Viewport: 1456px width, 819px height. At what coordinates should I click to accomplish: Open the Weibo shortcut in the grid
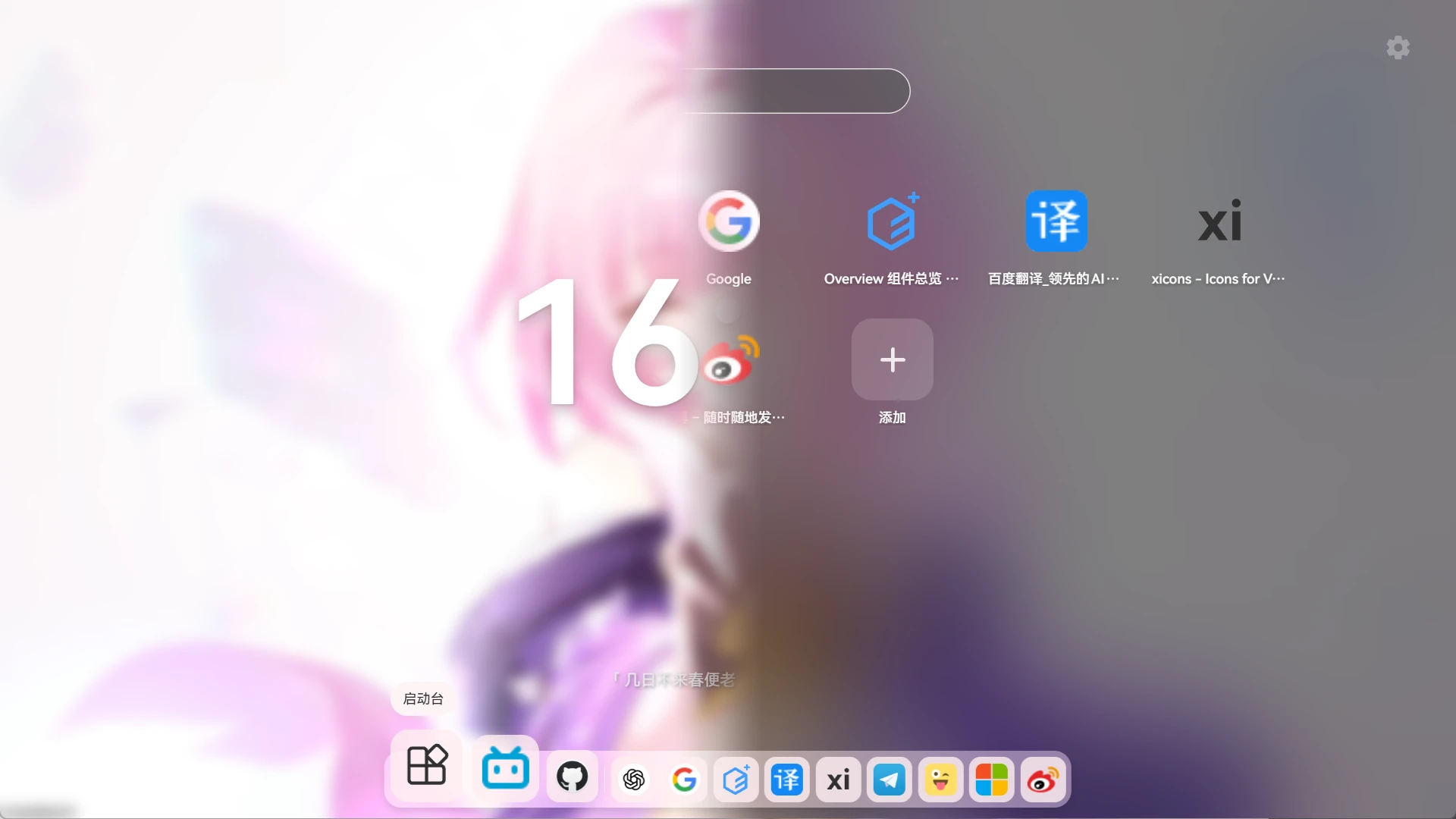point(731,359)
